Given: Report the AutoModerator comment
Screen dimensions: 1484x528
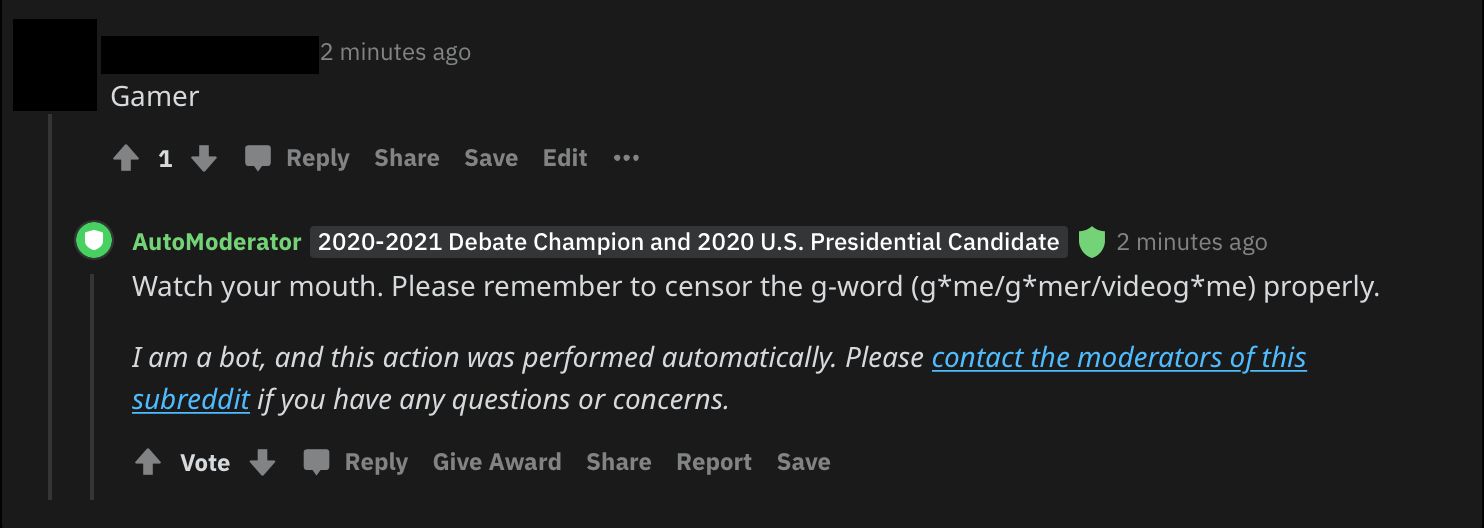Looking at the screenshot, I should coord(714,462).
